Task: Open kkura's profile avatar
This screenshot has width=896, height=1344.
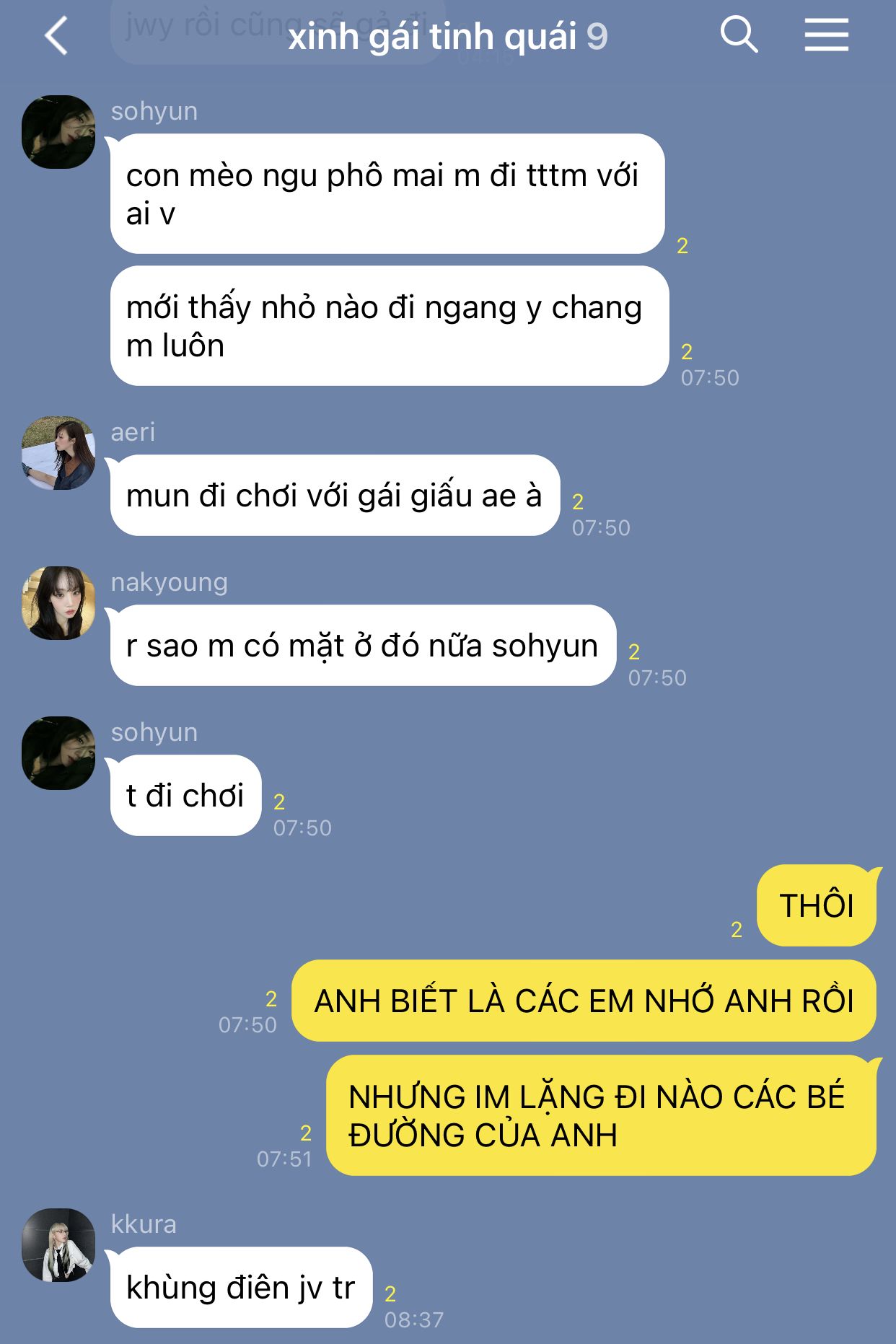Action: coord(58,1245)
